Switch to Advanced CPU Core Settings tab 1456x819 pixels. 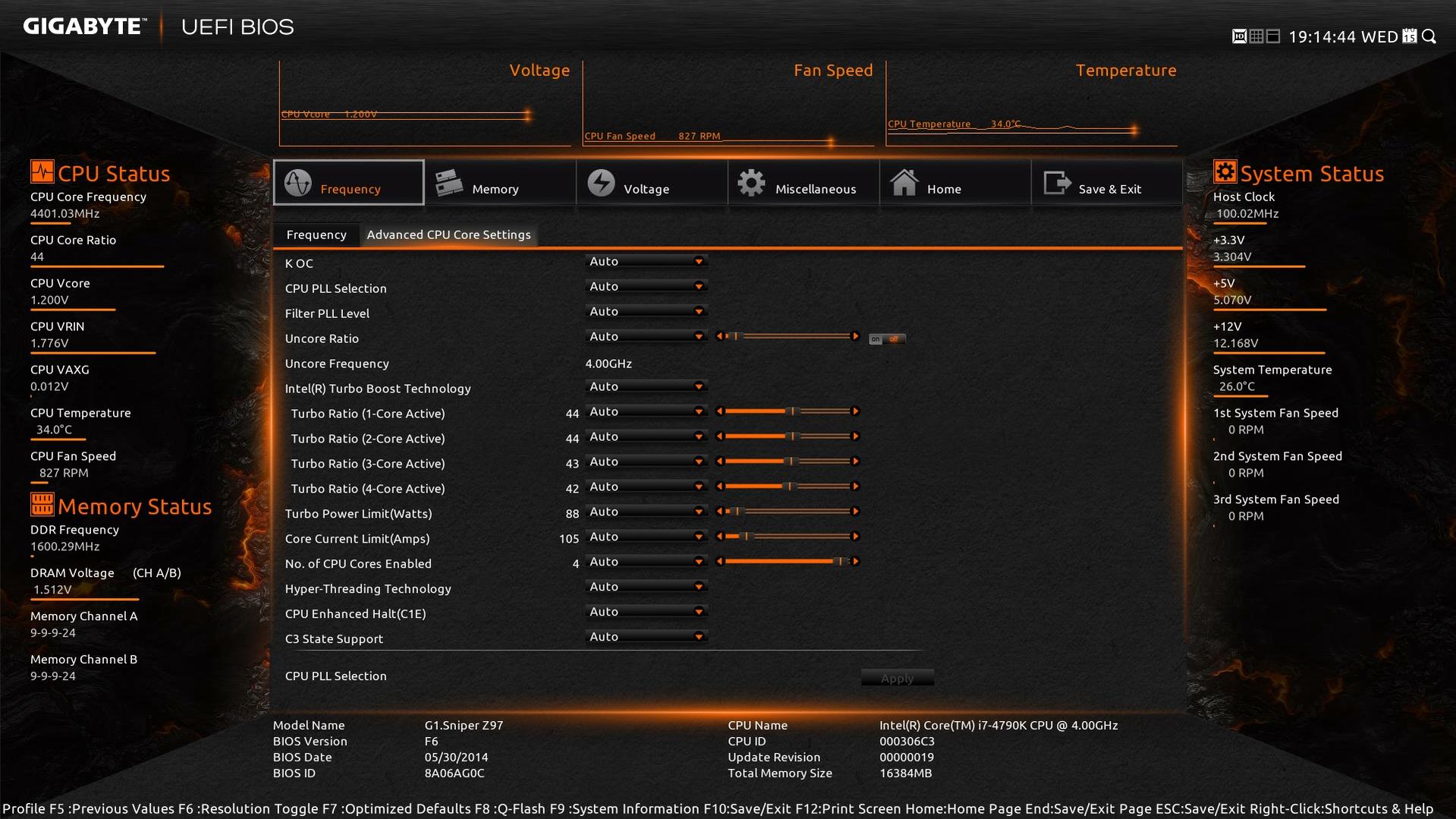click(x=448, y=235)
